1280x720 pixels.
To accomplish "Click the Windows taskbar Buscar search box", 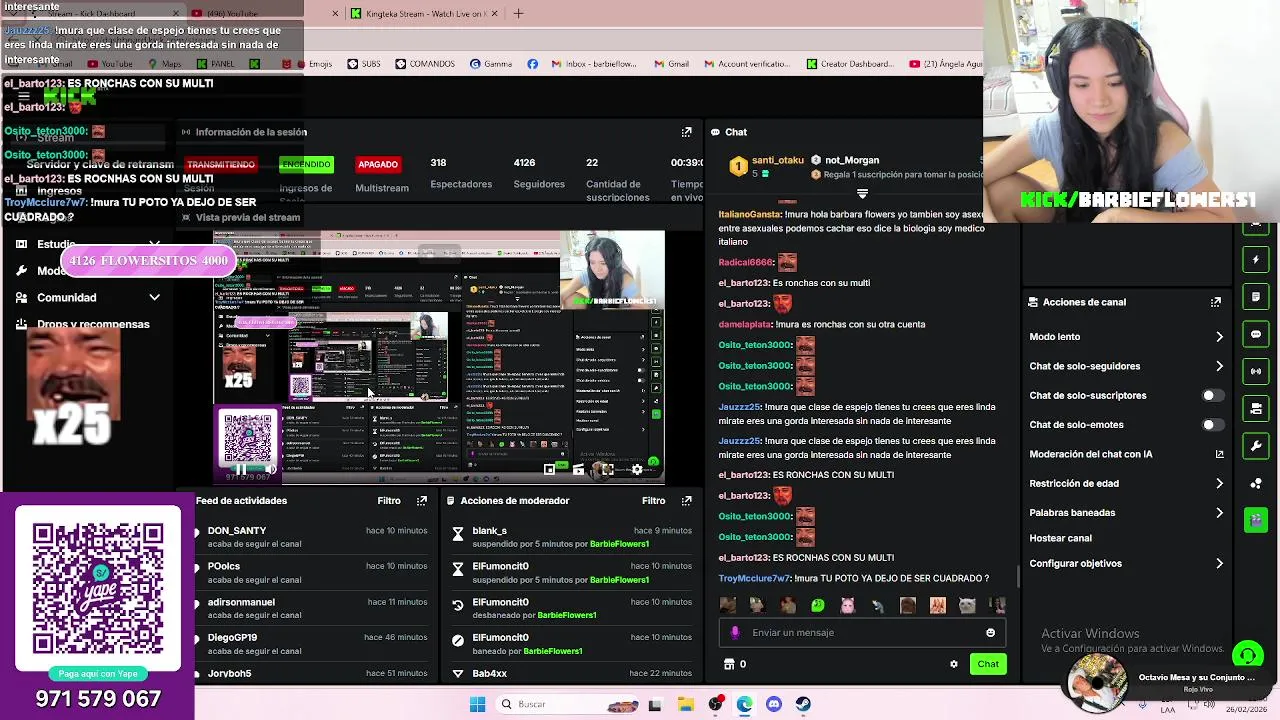I will [565, 704].
